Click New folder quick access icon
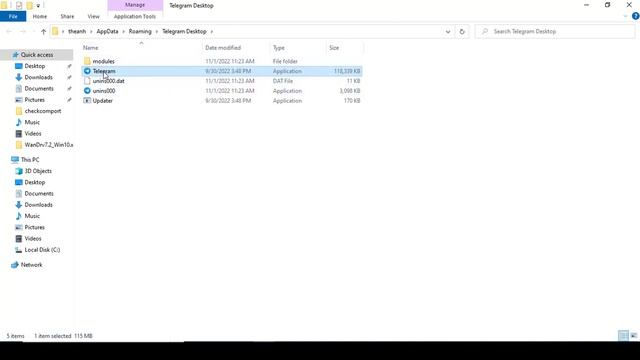The width and height of the screenshot is (640, 360). pos(29,5)
